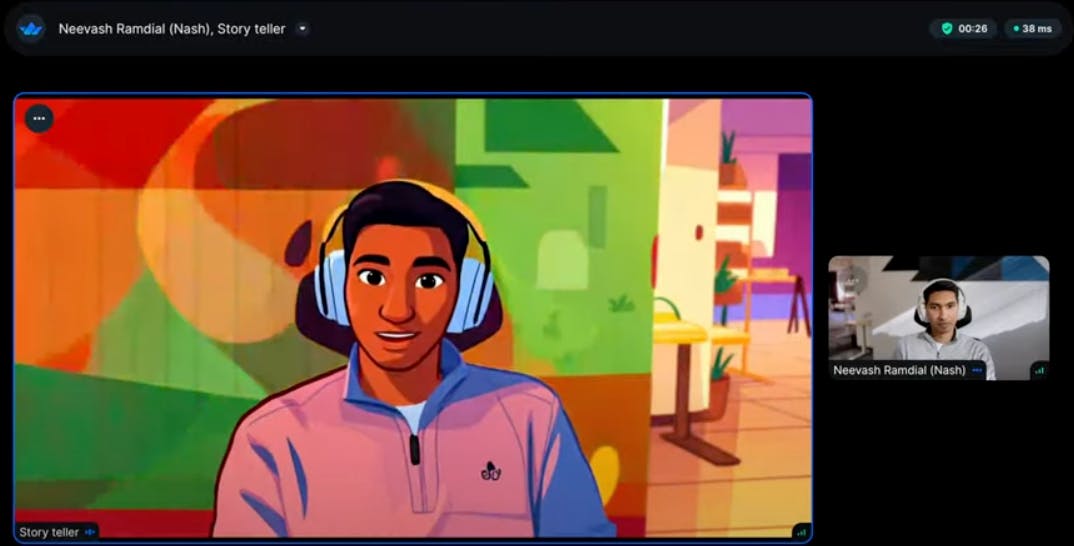The width and height of the screenshot is (1074, 546).
Task: Check the signal bars icon on Neevash's tile
Action: coord(1039,370)
